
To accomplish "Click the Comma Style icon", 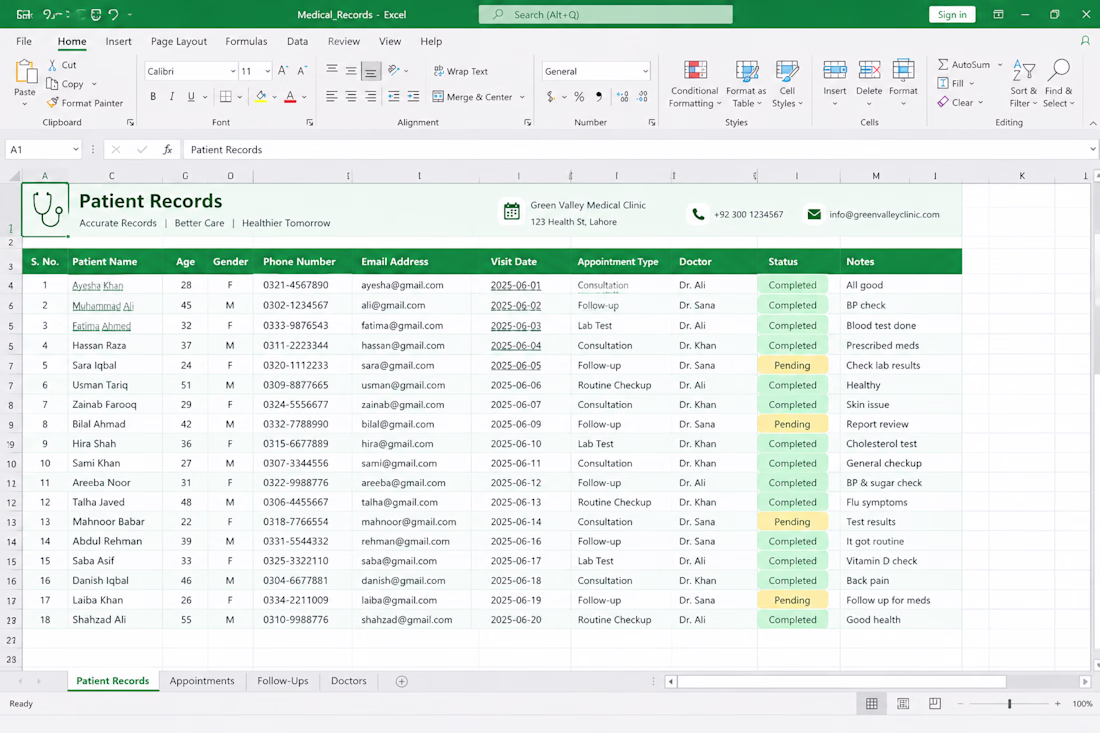I will pyautogui.click(x=598, y=97).
